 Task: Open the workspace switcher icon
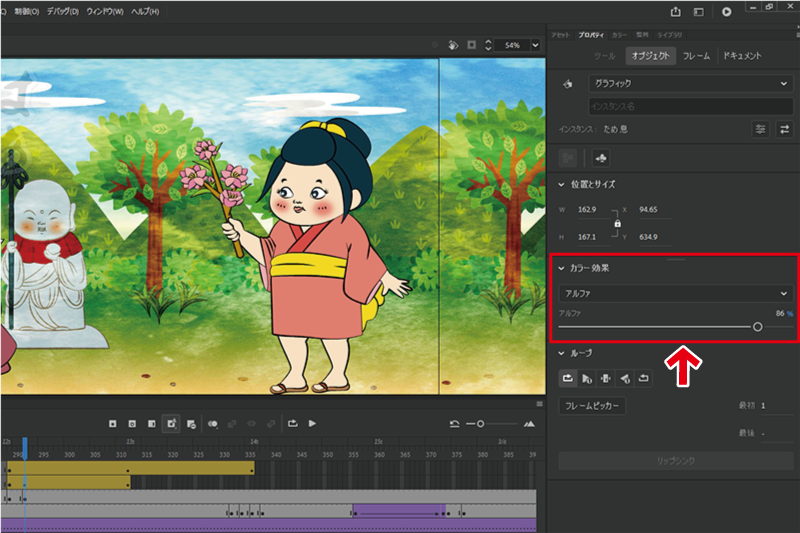700,11
